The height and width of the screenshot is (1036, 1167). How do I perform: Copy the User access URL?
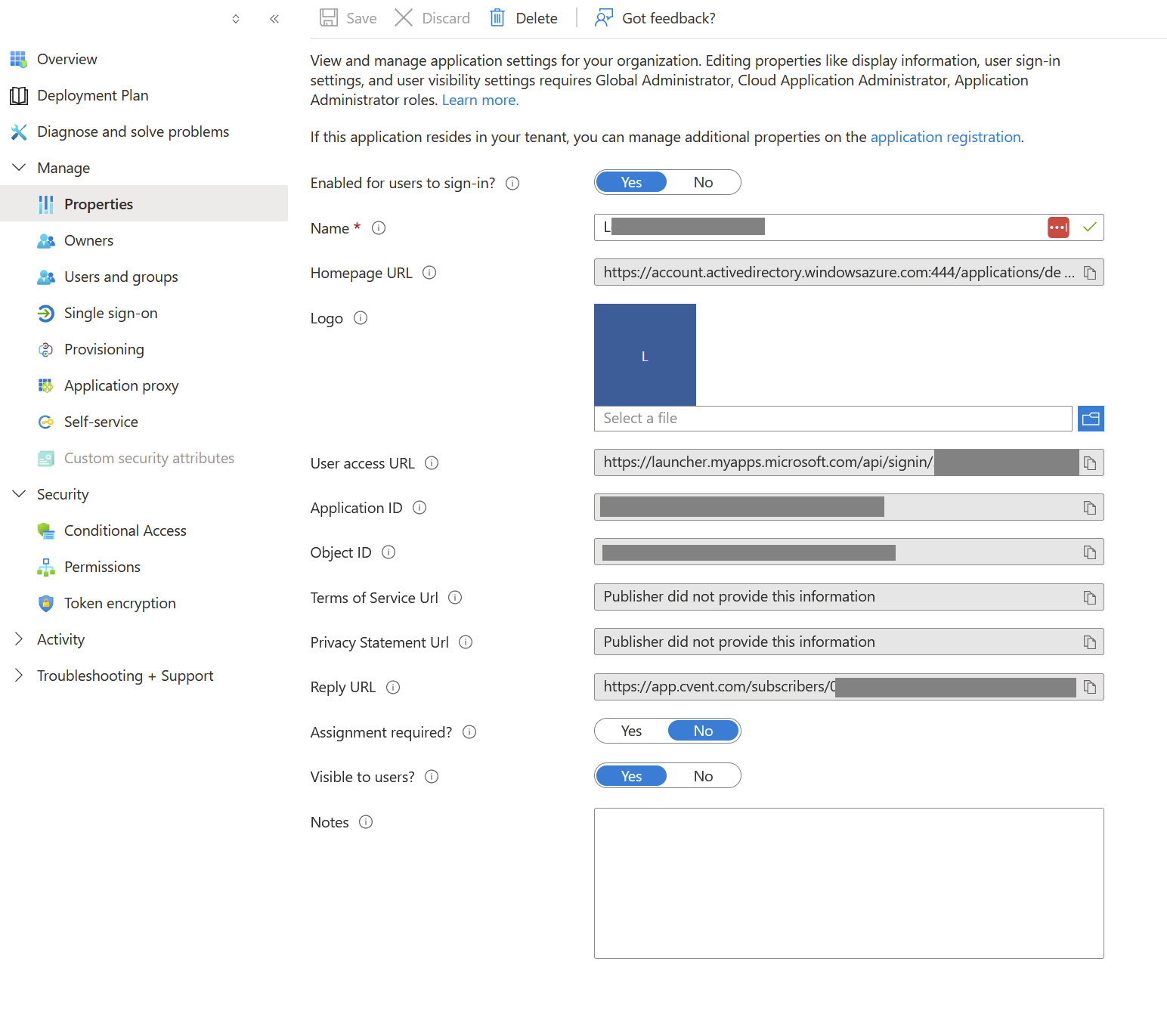point(1090,463)
